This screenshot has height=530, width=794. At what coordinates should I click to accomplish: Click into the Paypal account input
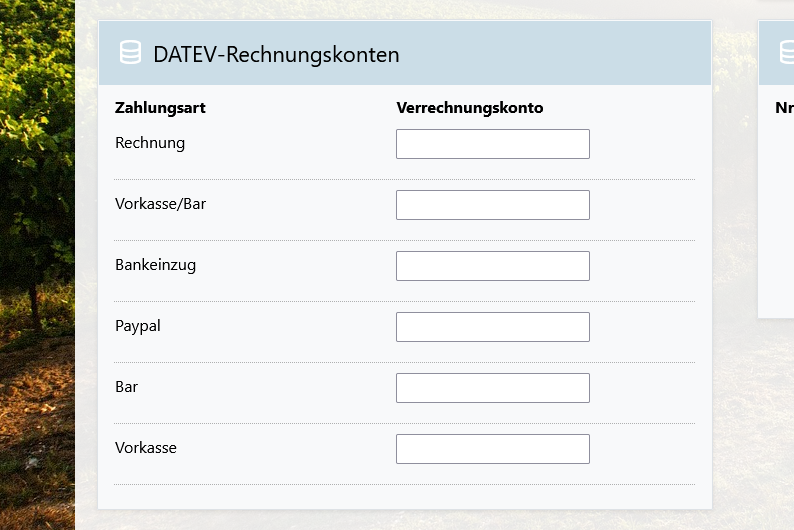point(492,327)
